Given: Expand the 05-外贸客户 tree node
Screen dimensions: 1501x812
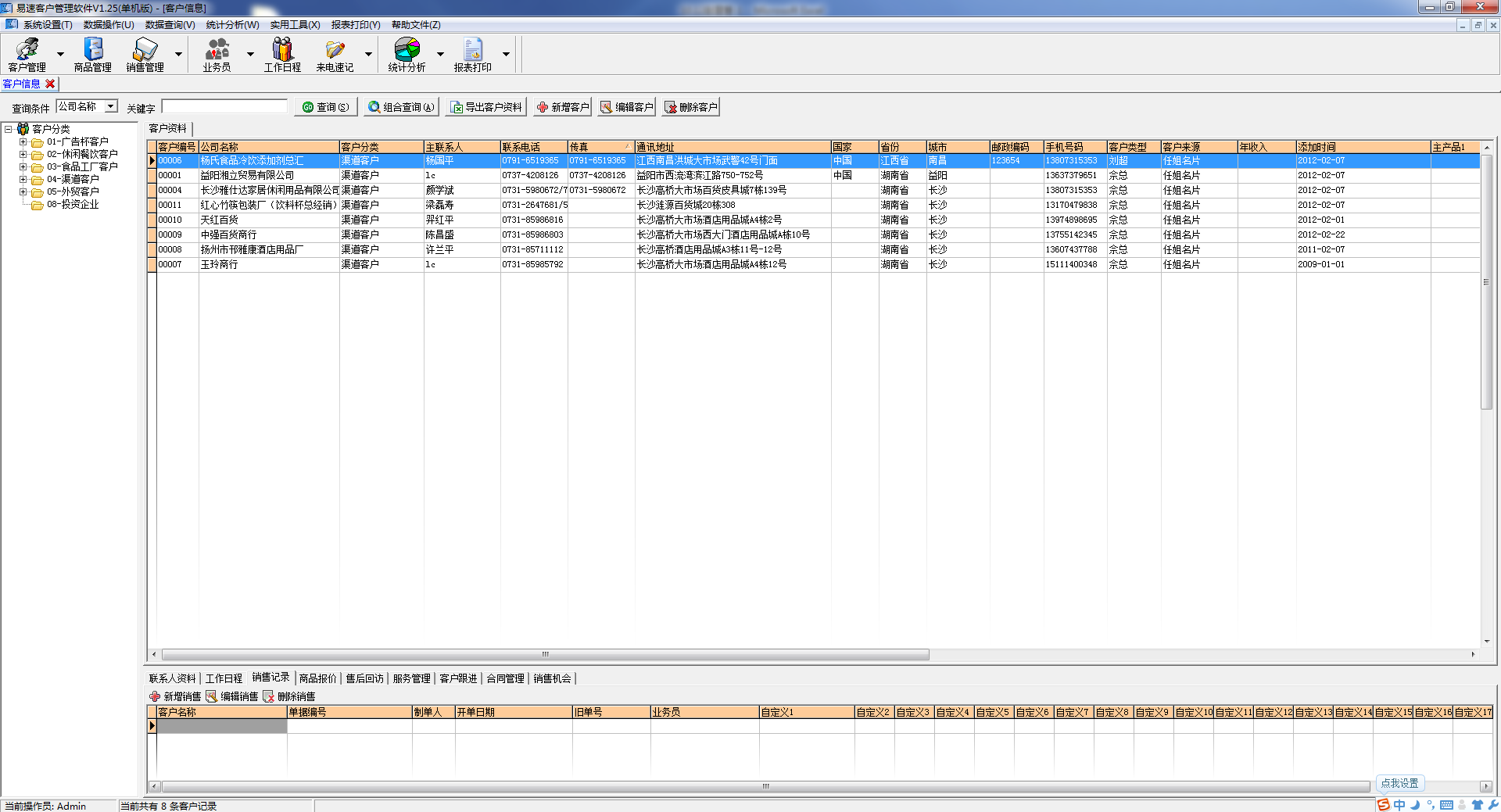Looking at the screenshot, I should point(23,191).
